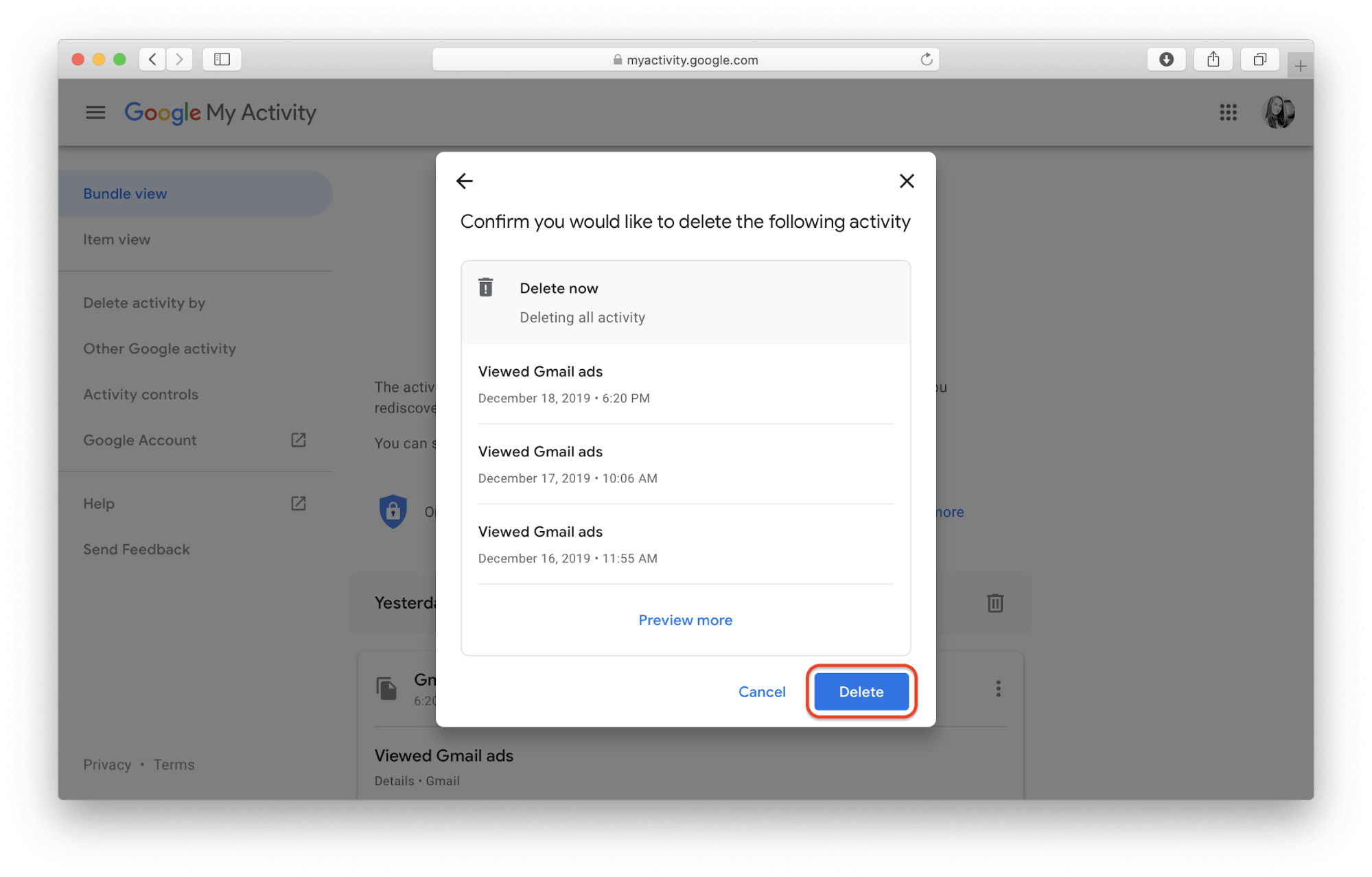Viewport: 1372px width, 877px height.
Task: Open Other Google activity
Action: (195, 349)
